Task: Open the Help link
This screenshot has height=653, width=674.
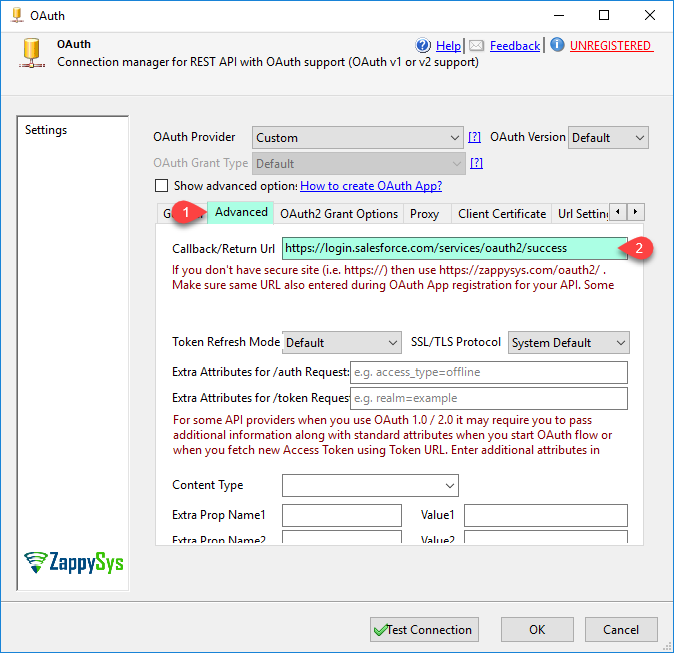Action: (x=448, y=46)
